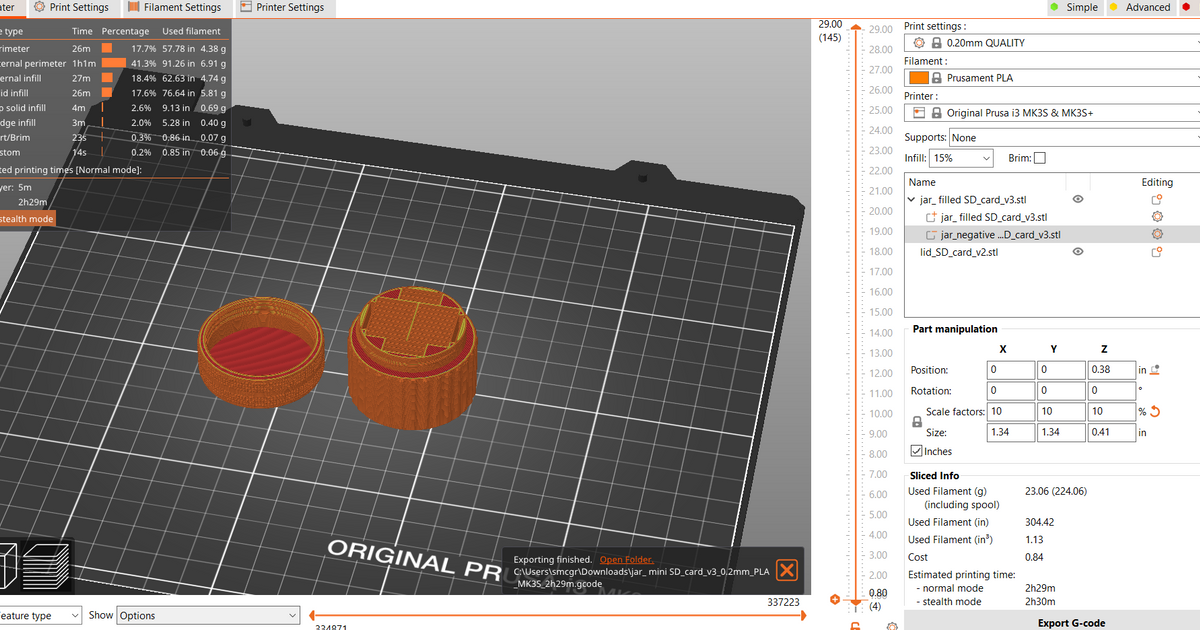Reset scale with the orange undo arrow
Image resolution: width=1200 pixels, height=630 pixels.
click(1154, 410)
